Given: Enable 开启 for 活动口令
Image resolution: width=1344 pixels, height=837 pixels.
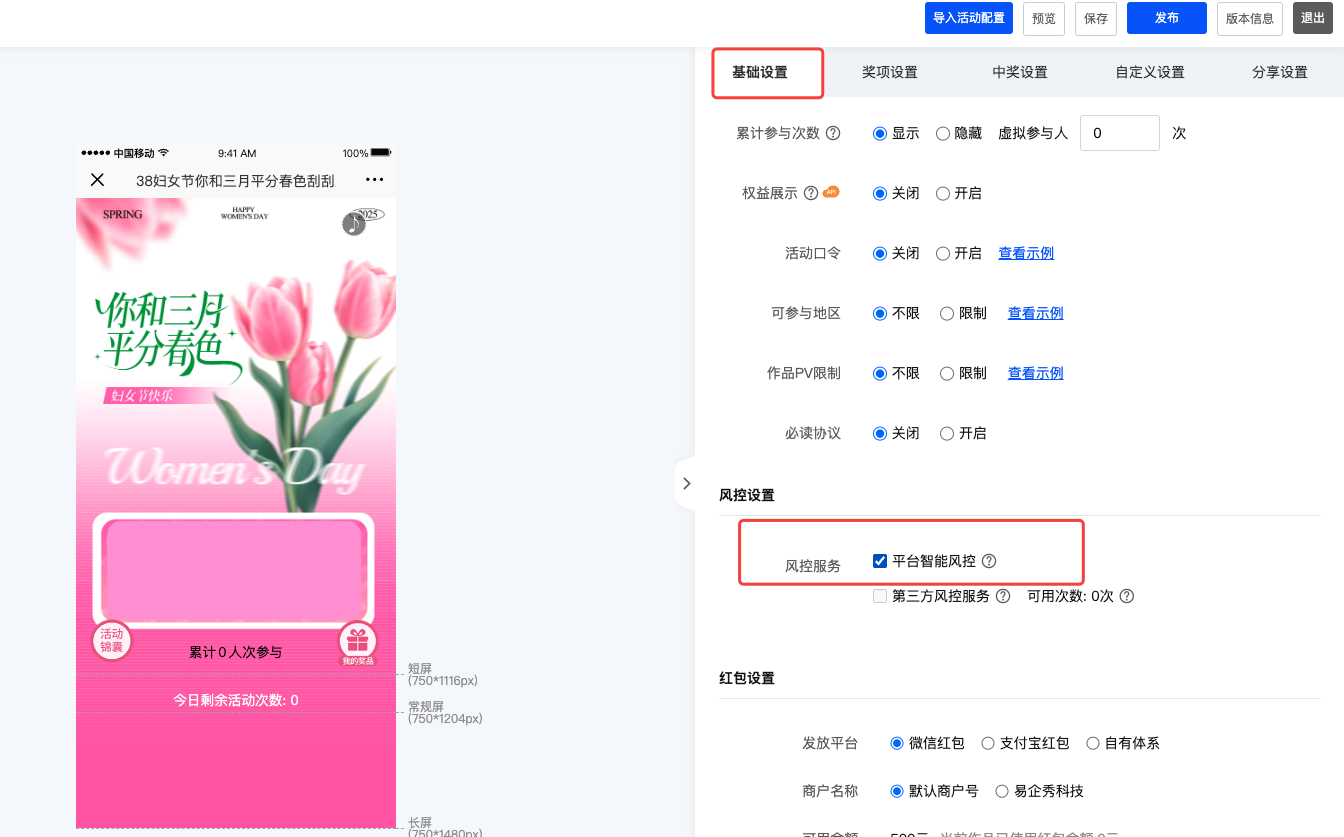Looking at the screenshot, I should tap(943, 253).
